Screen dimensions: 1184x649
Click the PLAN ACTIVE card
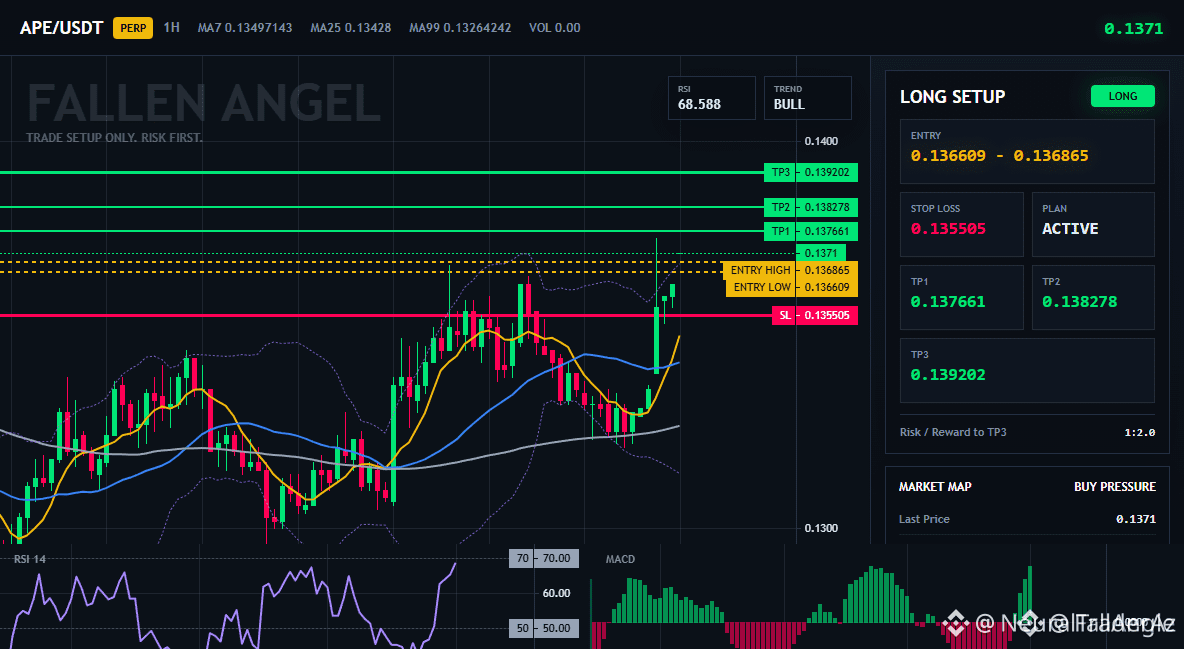(1093, 224)
